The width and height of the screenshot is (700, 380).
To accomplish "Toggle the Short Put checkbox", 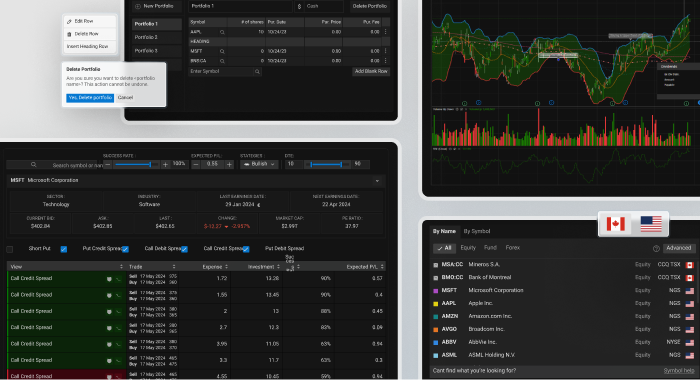I will click(x=64, y=249).
